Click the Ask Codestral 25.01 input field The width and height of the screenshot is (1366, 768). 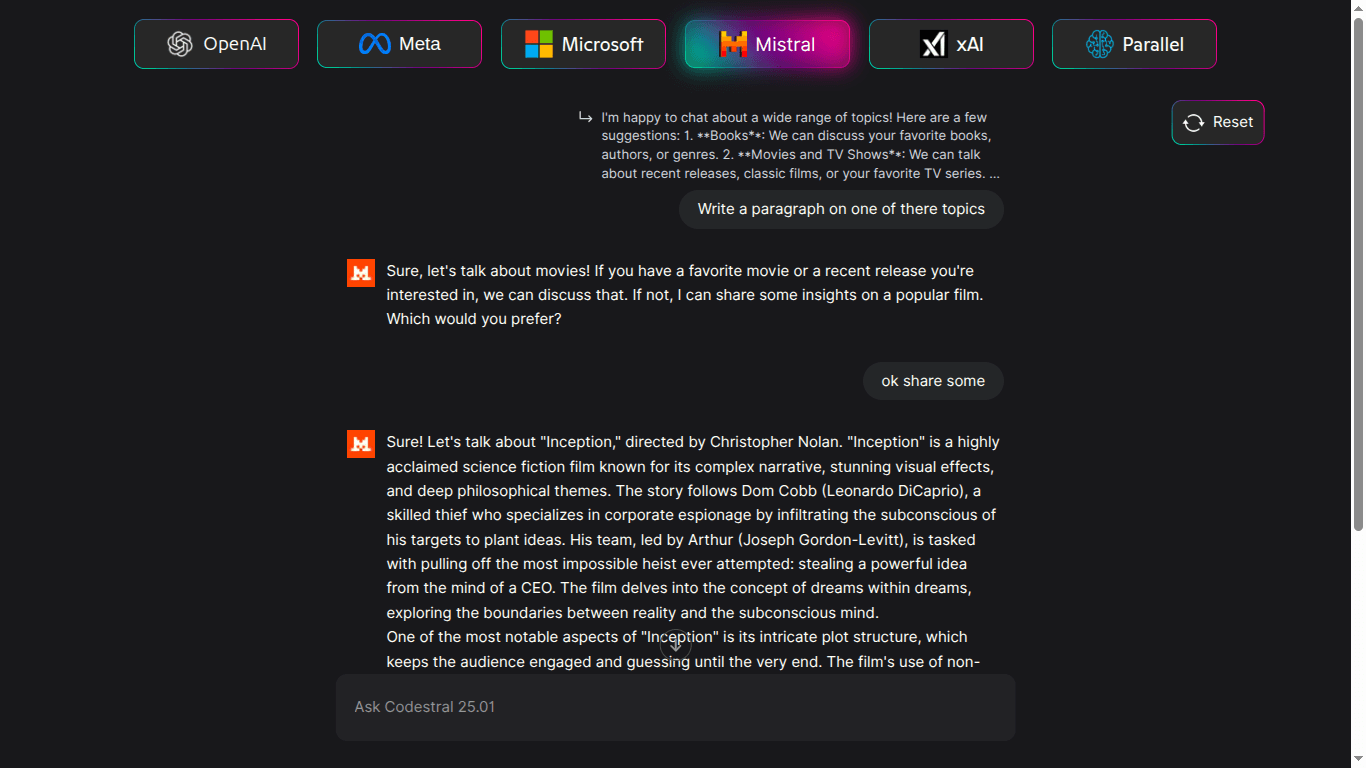point(675,706)
